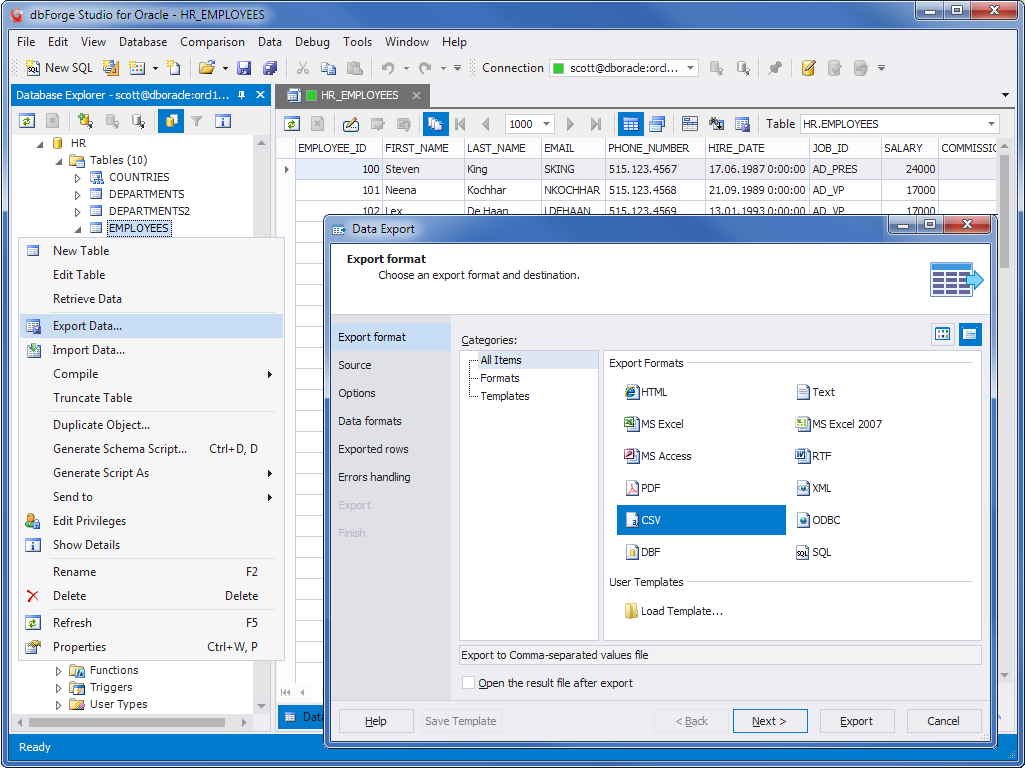Switch to grid view in the data toolbar

click(630, 124)
